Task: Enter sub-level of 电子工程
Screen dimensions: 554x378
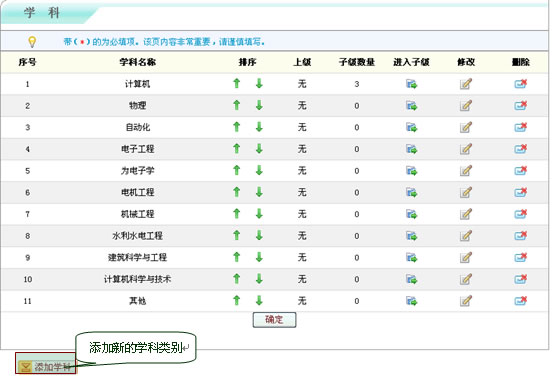Action: [412, 149]
